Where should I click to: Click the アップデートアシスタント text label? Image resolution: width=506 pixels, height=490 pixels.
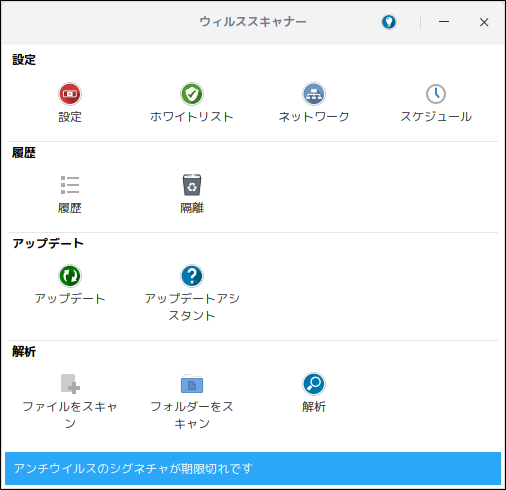pyautogui.click(x=192, y=307)
